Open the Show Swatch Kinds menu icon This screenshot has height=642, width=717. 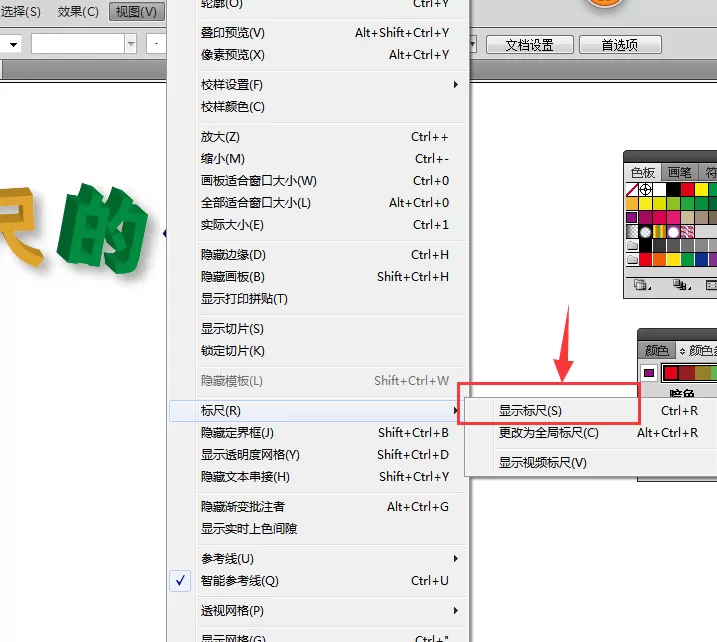pyautogui.click(x=681, y=285)
